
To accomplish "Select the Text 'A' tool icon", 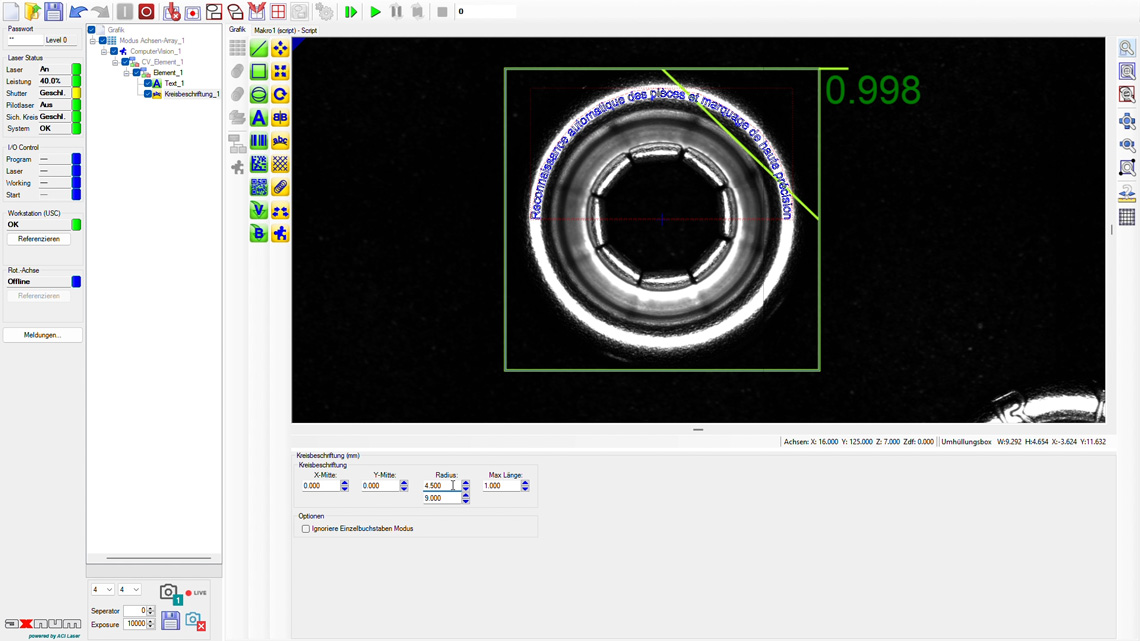I will coord(259,118).
